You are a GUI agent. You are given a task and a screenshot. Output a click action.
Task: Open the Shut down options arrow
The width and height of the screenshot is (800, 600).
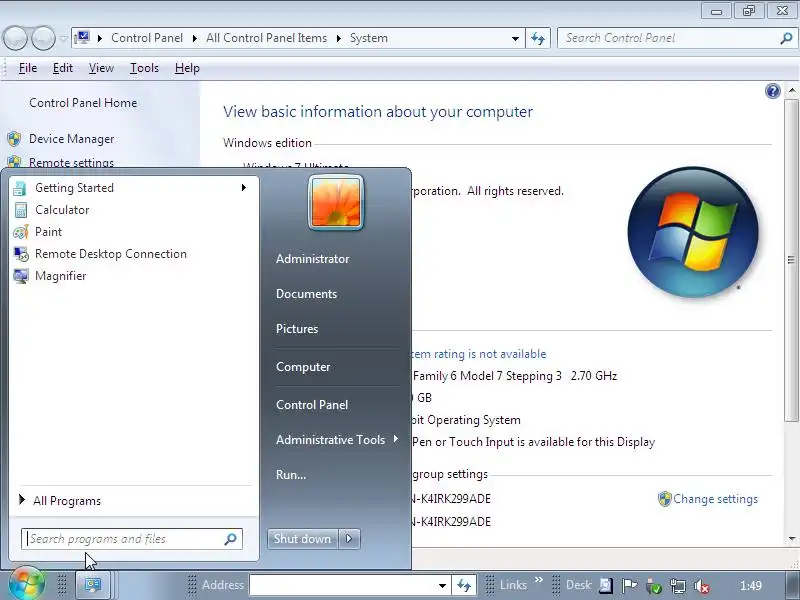click(349, 539)
